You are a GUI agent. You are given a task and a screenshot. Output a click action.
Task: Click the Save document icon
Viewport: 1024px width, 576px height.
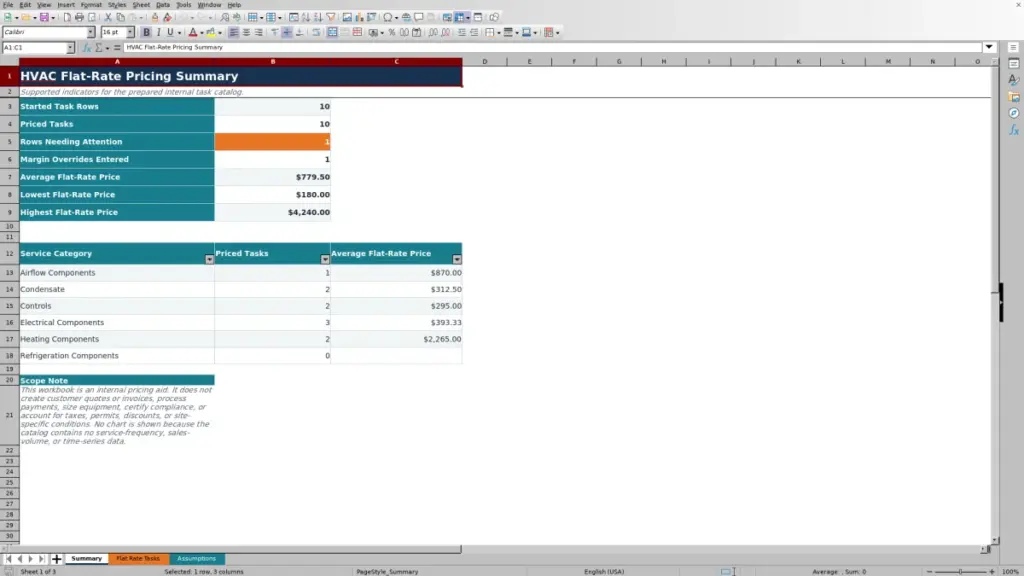(x=44, y=17)
